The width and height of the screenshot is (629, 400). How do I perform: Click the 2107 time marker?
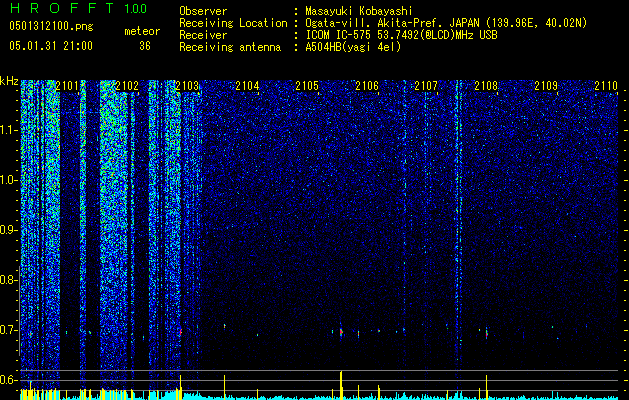426,86
